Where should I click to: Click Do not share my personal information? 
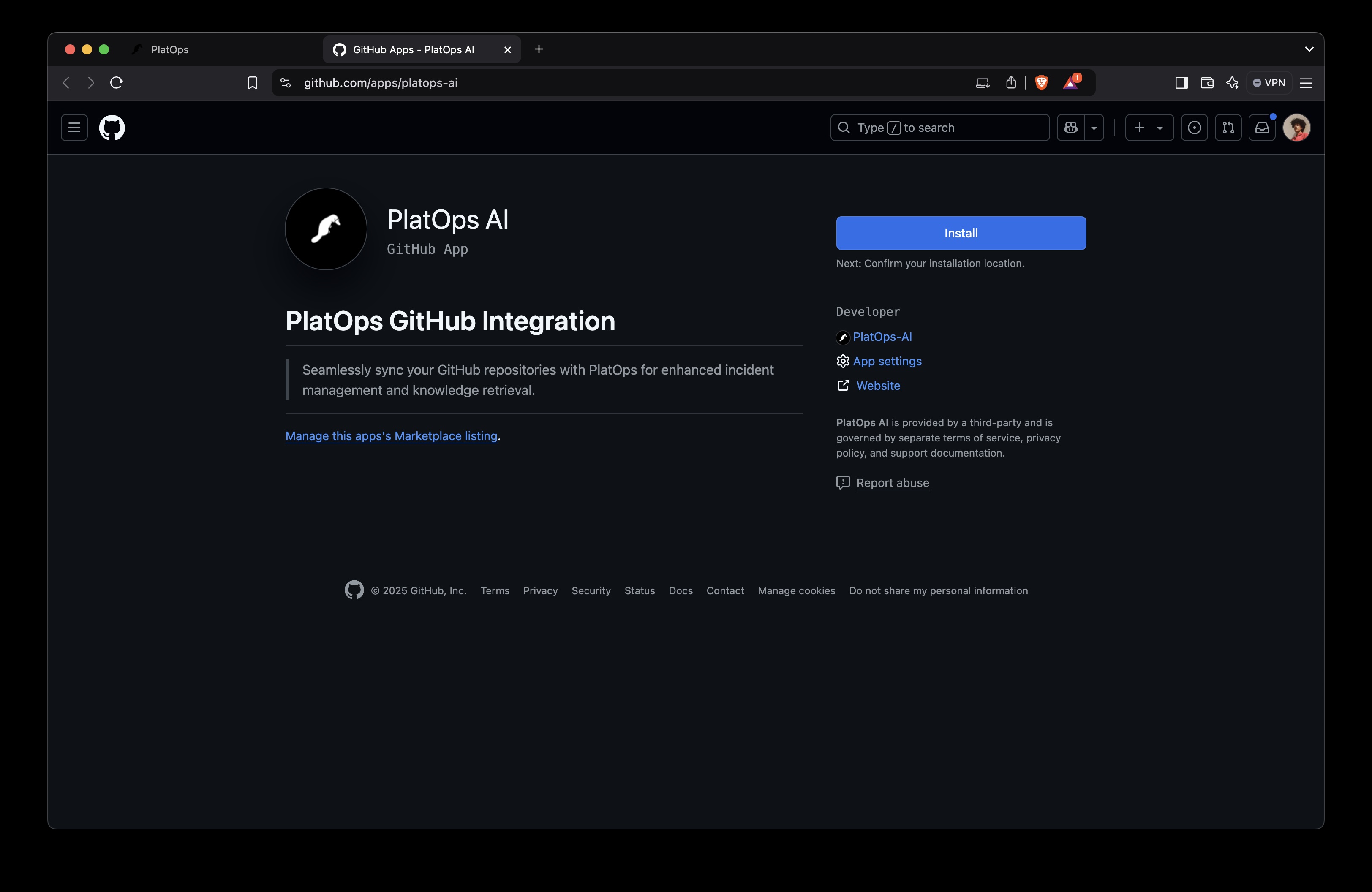pos(938,590)
